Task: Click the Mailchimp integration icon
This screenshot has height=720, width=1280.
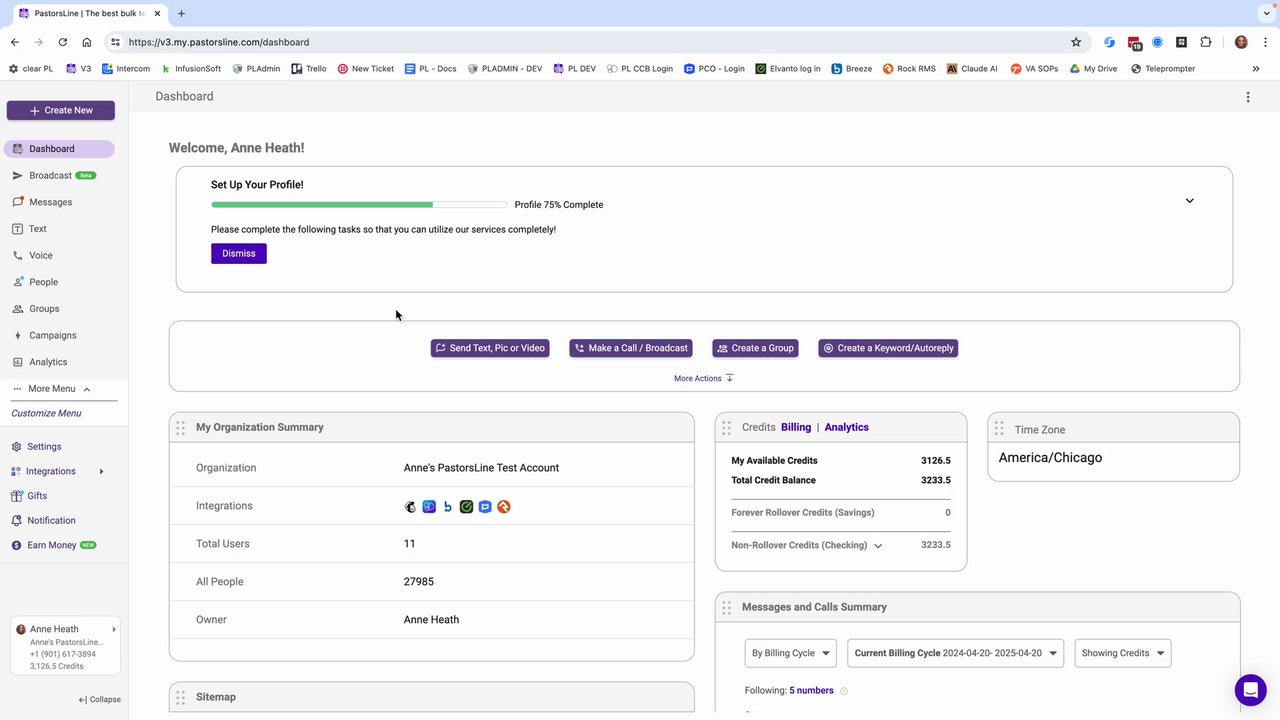Action: coord(410,507)
